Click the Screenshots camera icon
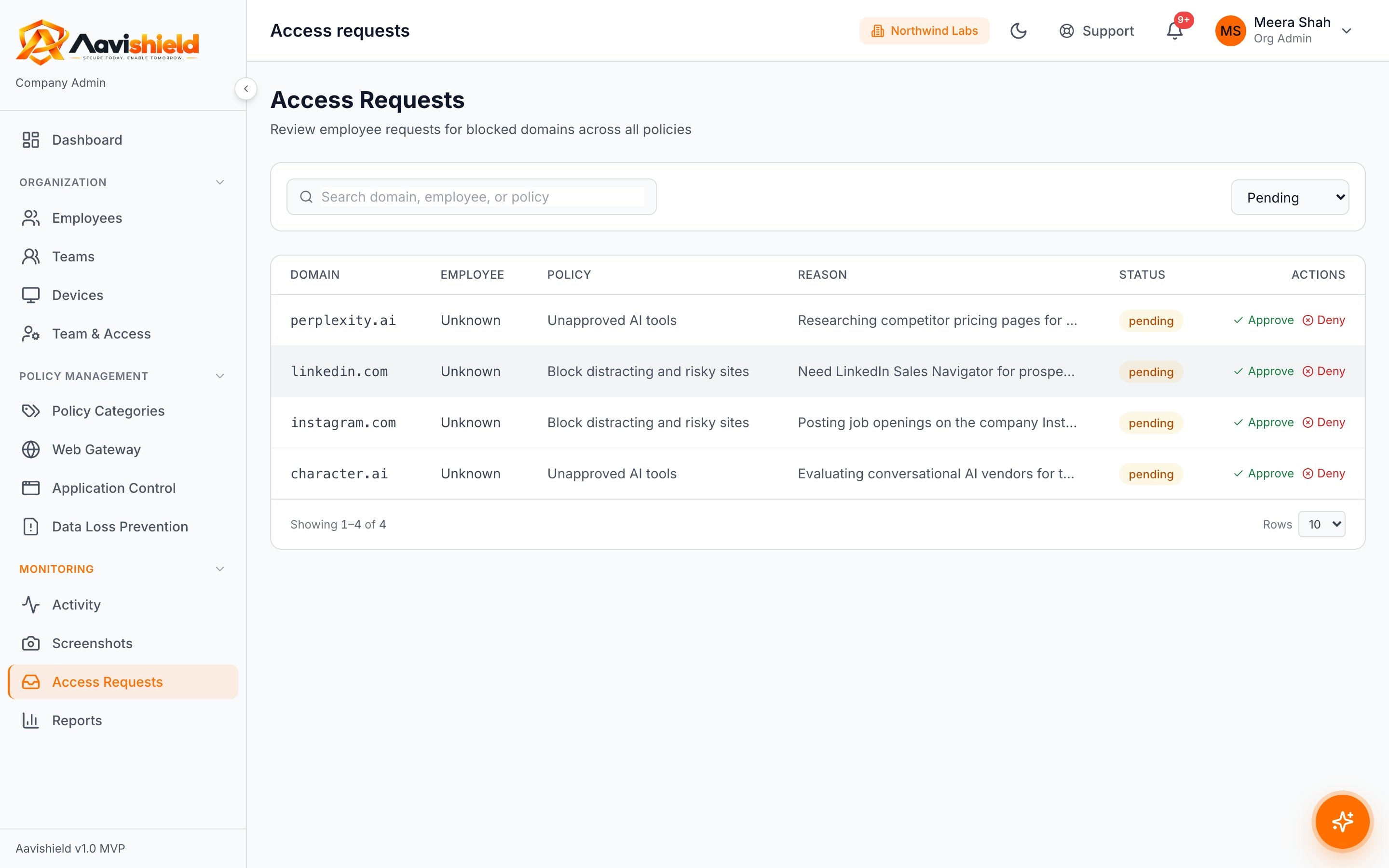Viewport: 1389px width, 868px height. click(x=31, y=643)
